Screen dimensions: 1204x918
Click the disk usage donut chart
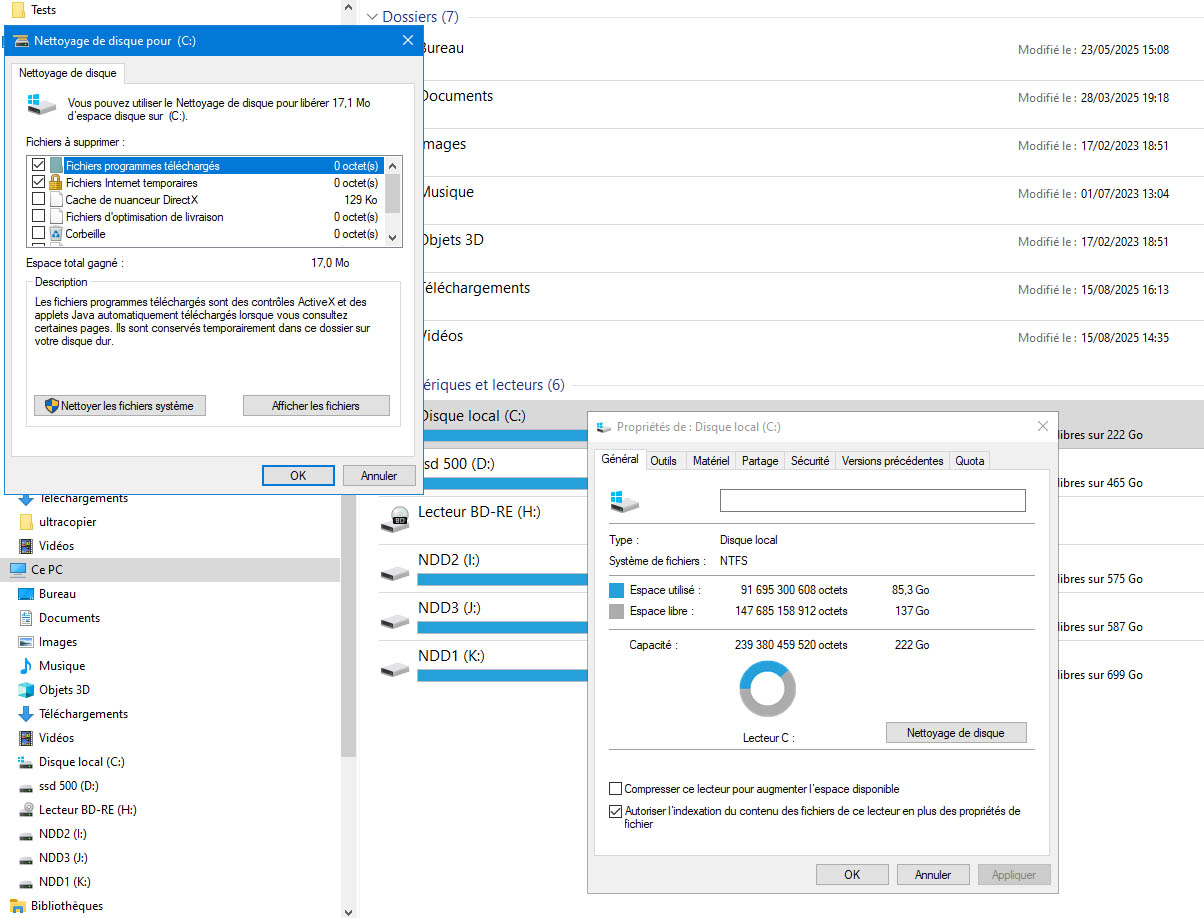point(768,691)
